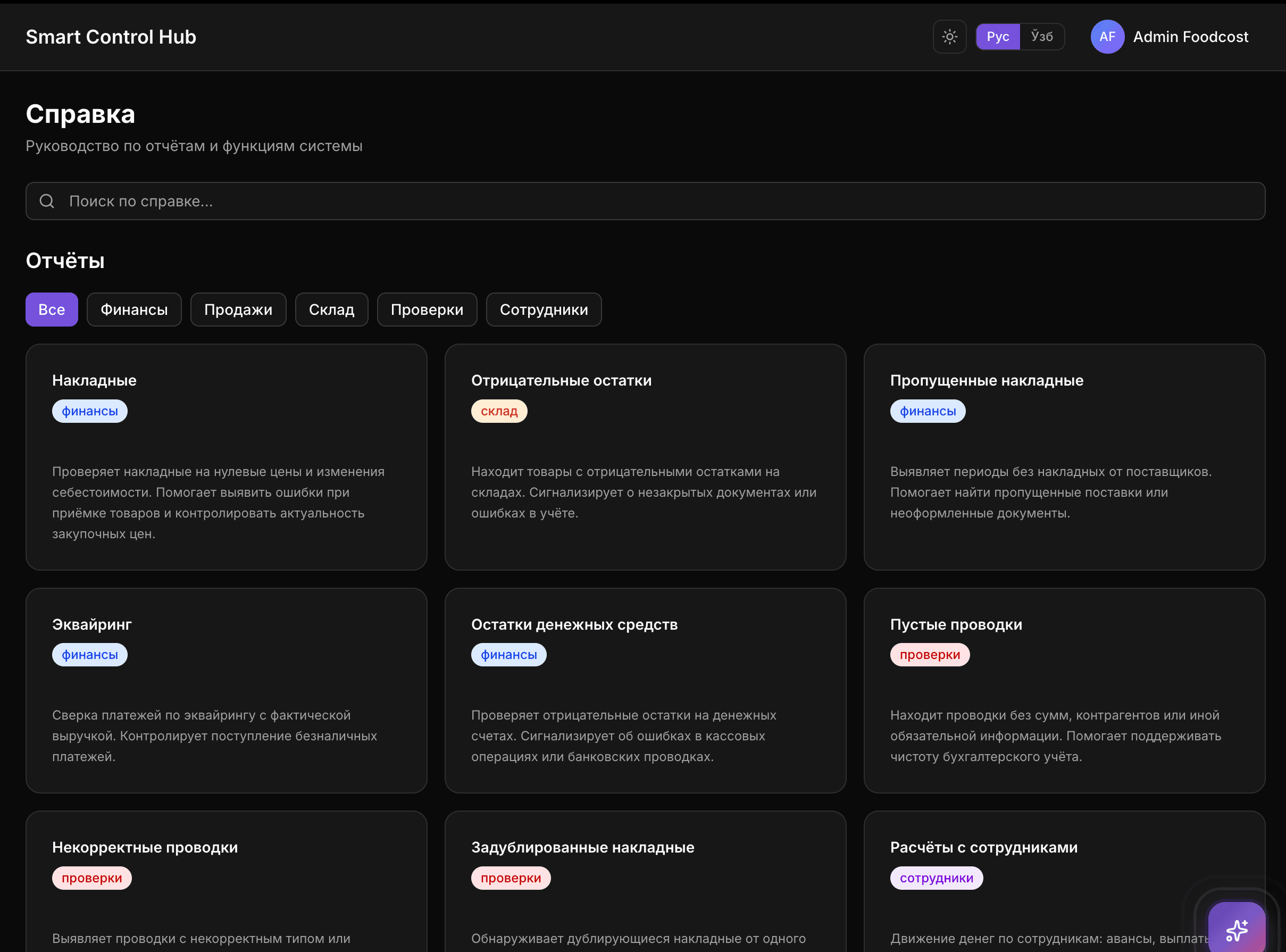Open the Эквайринг report card

tap(227, 690)
